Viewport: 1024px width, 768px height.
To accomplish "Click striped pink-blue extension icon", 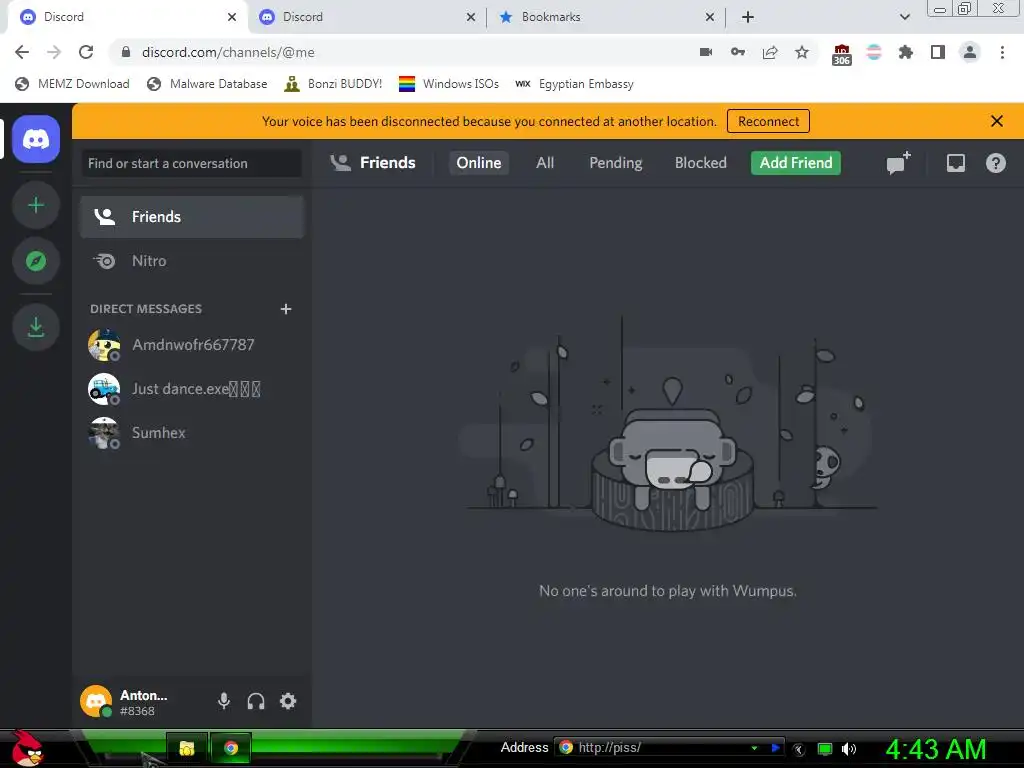I will click(874, 52).
